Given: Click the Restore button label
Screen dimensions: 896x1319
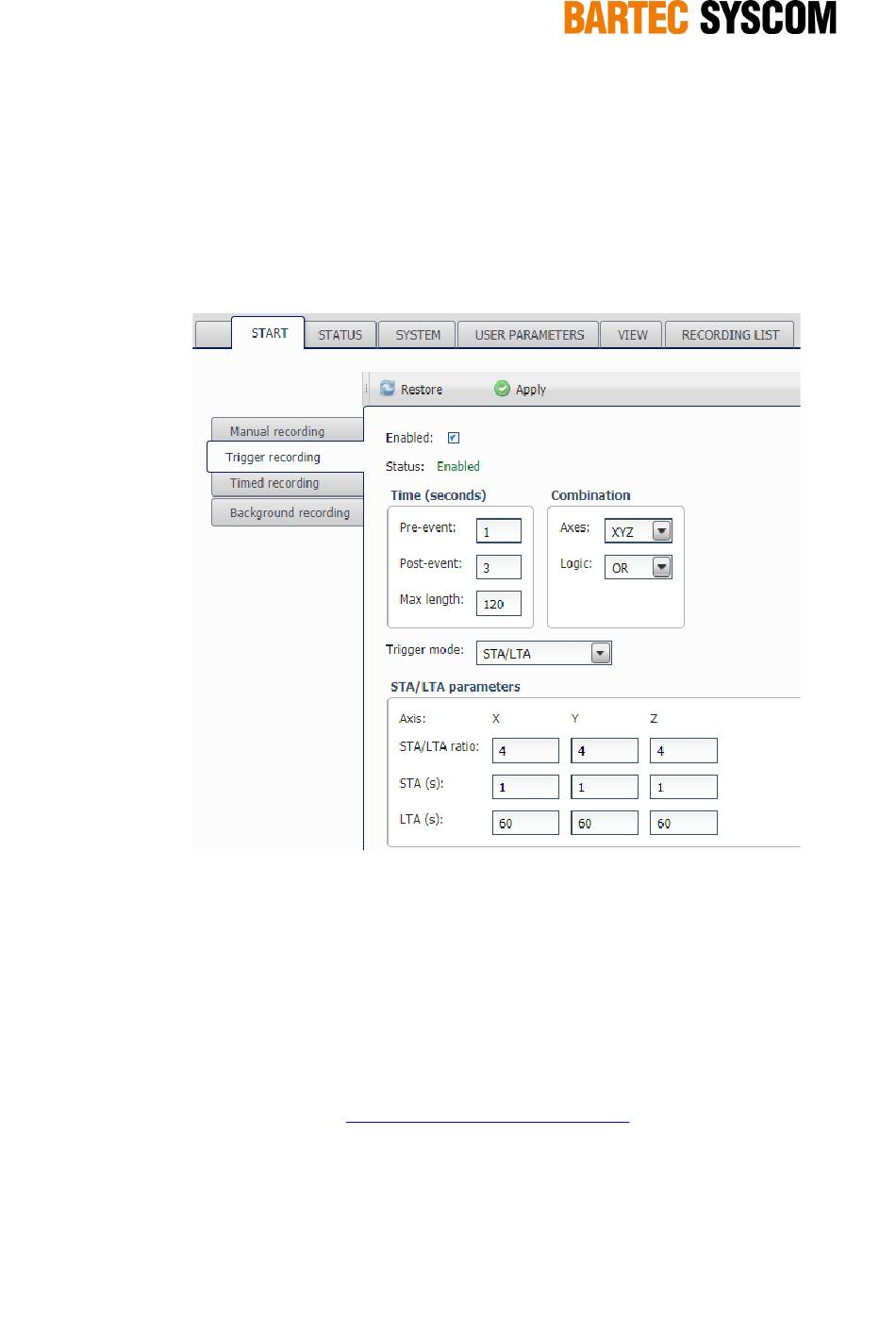Looking at the screenshot, I should tap(422, 390).
